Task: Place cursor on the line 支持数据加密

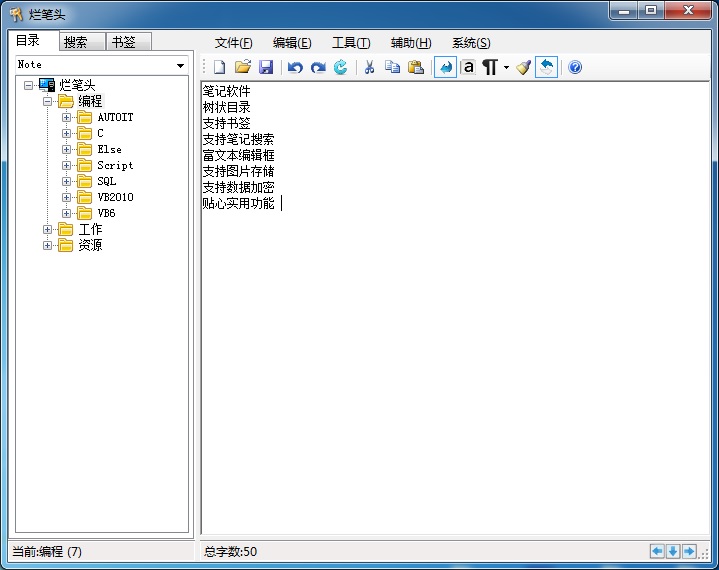Action: (238, 187)
